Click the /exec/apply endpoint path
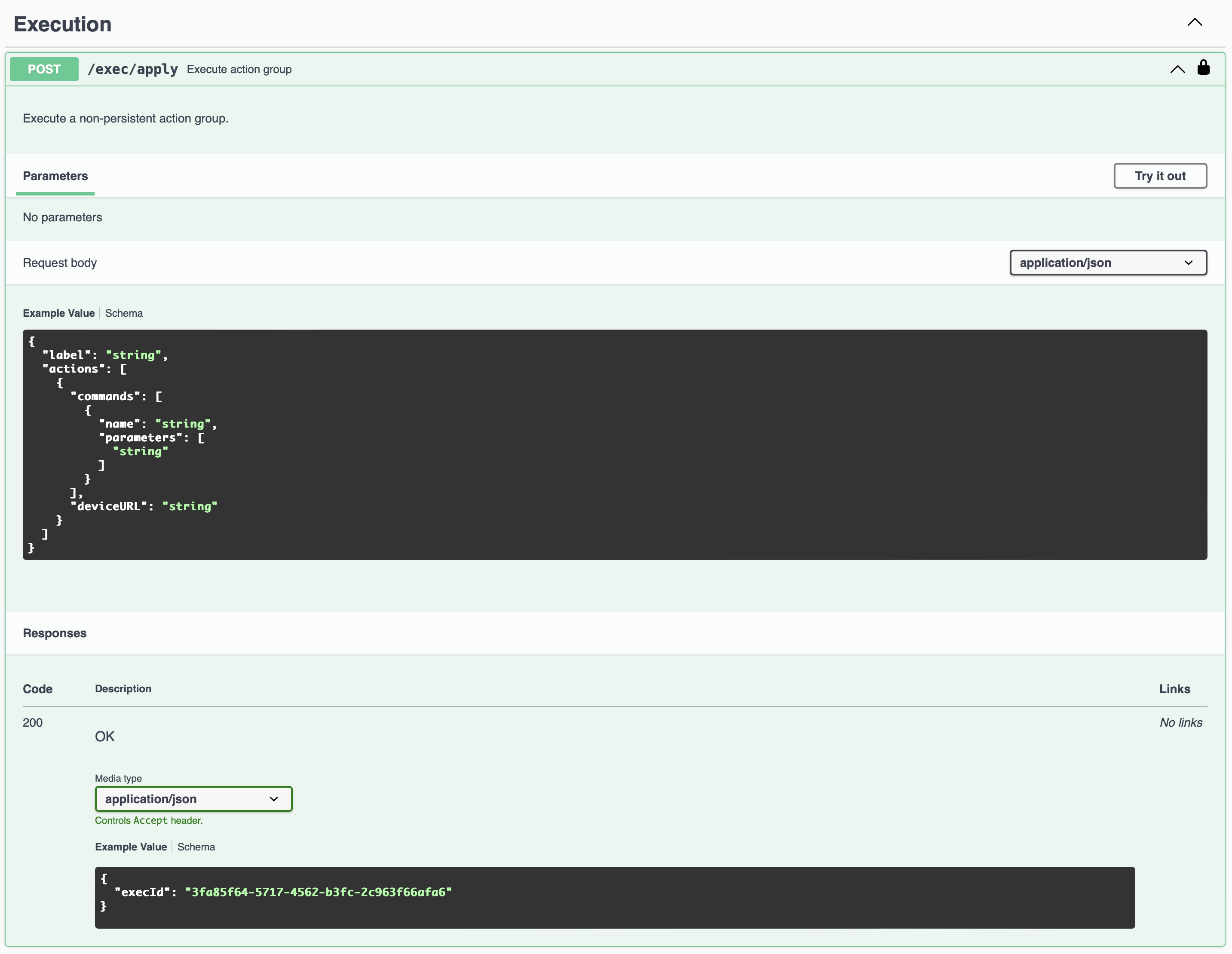The image size is (1232, 954). (132, 69)
